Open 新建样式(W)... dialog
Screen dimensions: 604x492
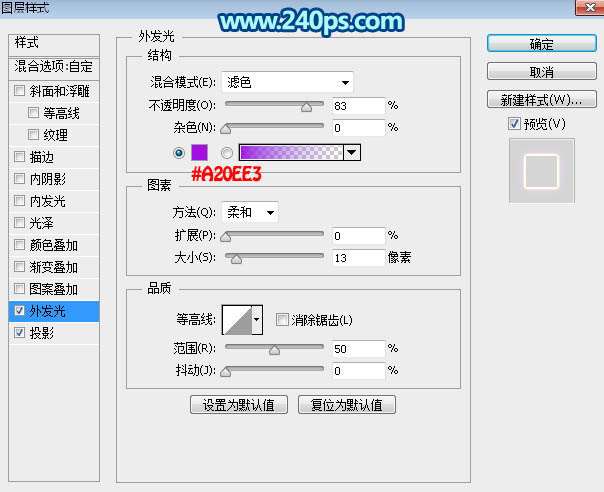(x=542, y=100)
